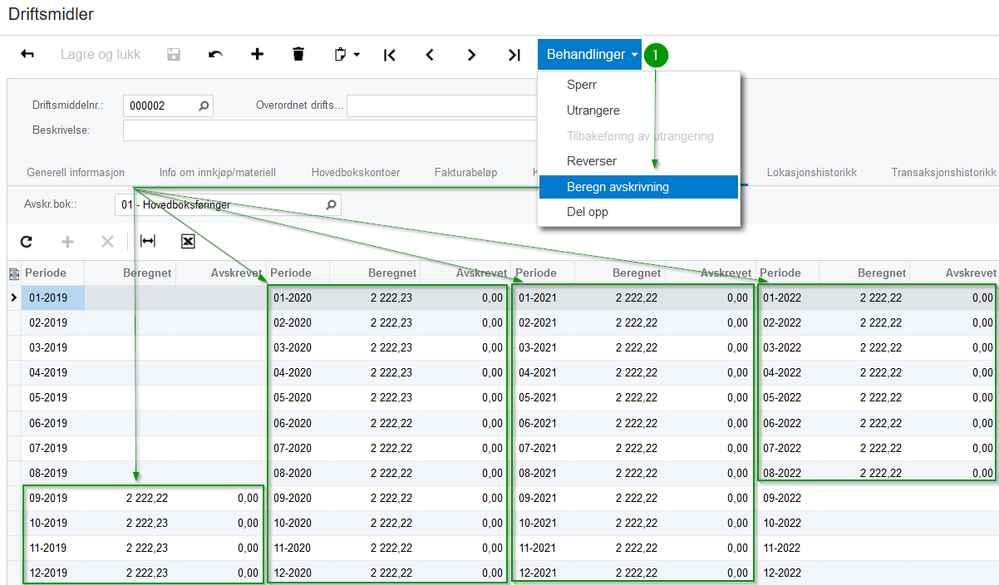Export grid to Excel icon
This screenshot has height=585, width=999.
click(188, 241)
